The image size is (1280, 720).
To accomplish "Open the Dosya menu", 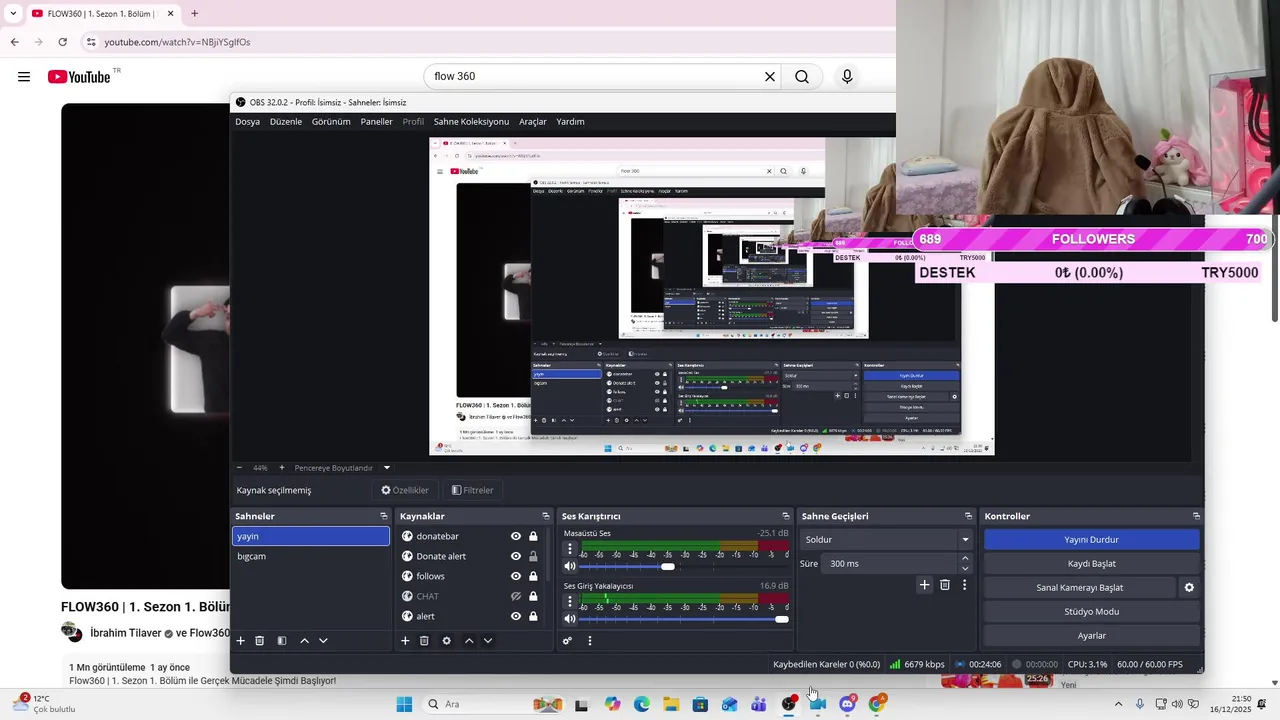I will pyautogui.click(x=247, y=122).
